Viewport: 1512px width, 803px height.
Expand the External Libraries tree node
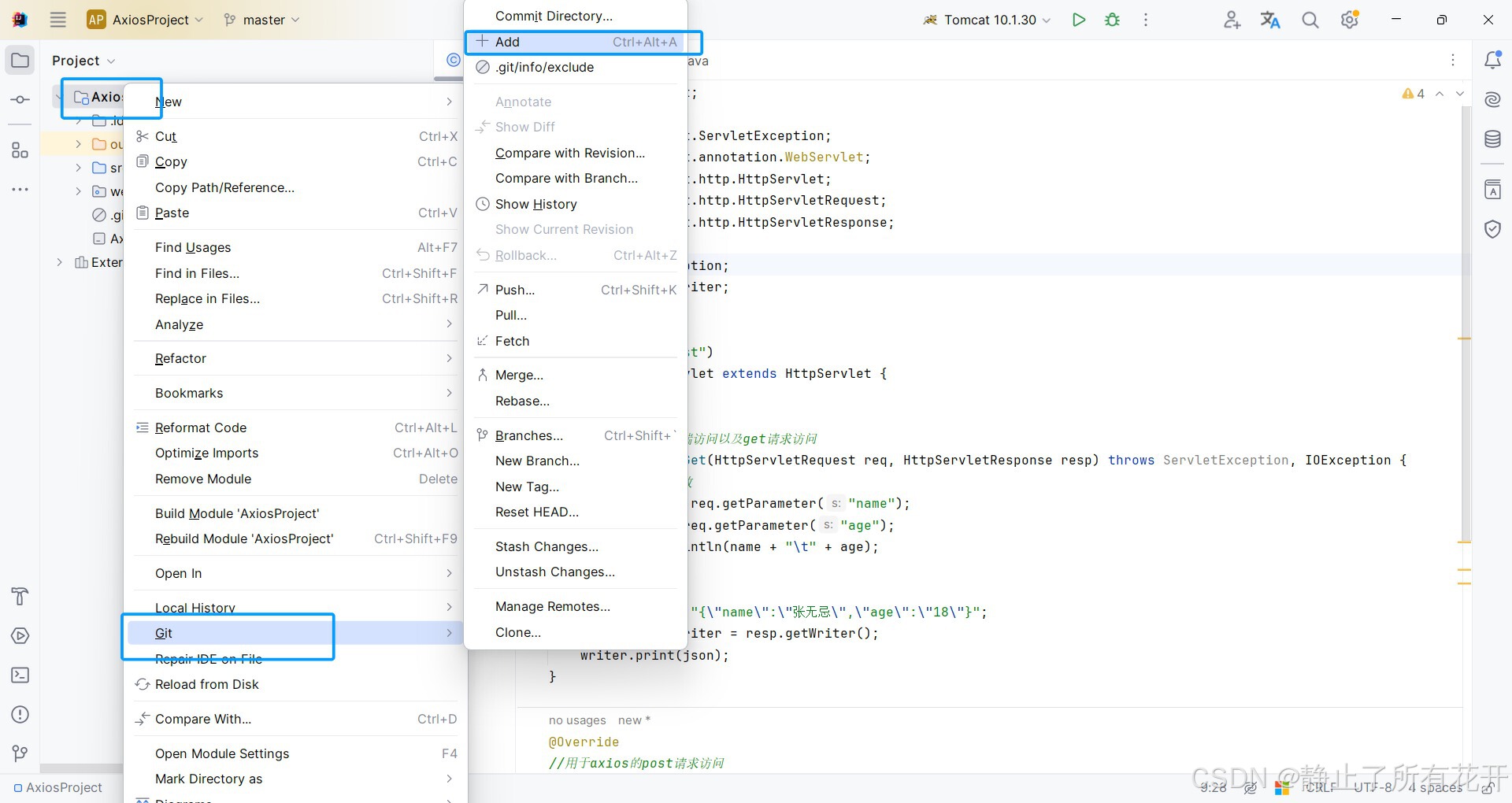(x=60, y=262)
